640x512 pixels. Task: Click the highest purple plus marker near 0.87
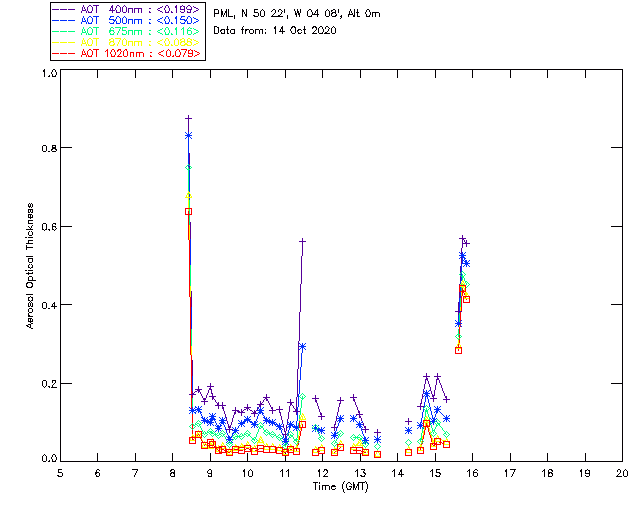(x=188, y=118)
